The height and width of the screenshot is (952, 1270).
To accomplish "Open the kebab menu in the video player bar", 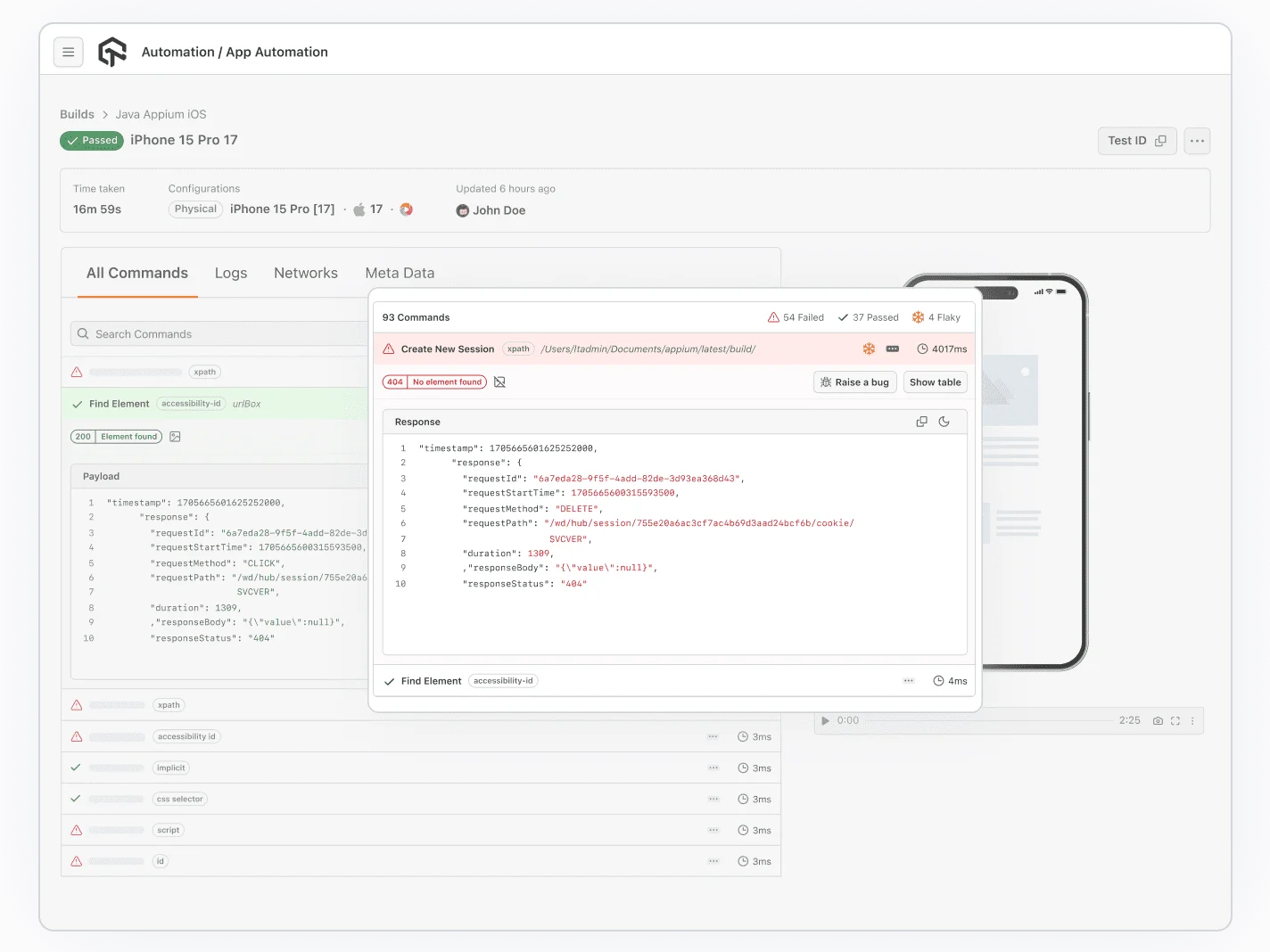I will pos(1192,720).
